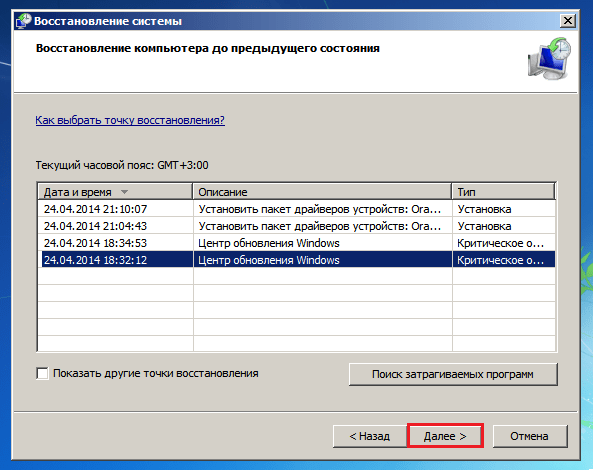Open 'Как выбрать точку восстановления?' link
This screenshot has height=470, width=593.
pos(130,120)
